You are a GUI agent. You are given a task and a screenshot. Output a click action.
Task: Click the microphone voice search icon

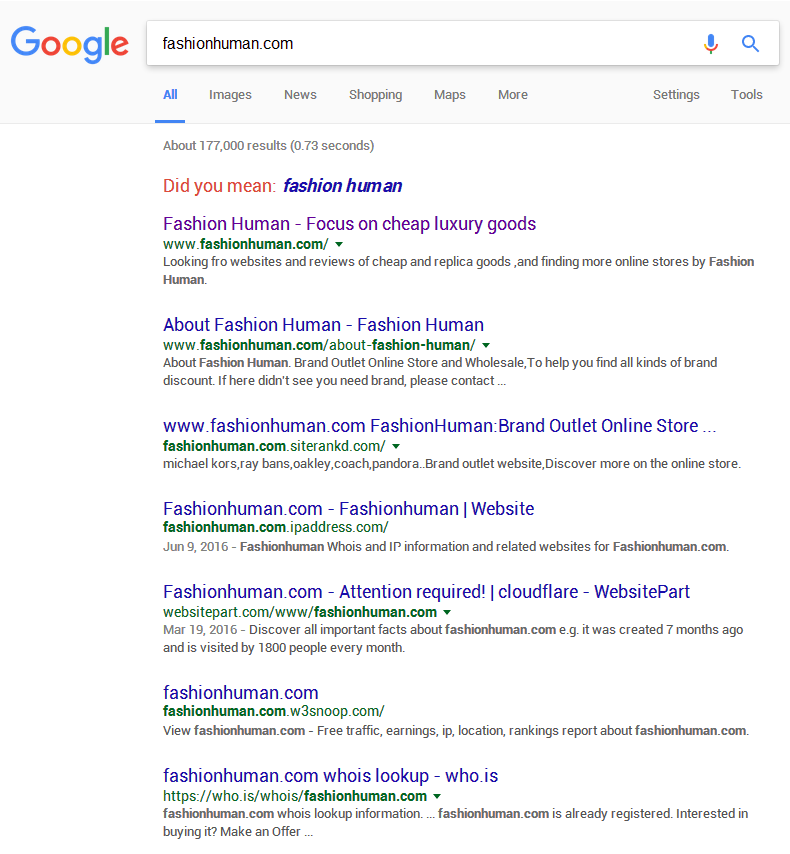[710, 44]
